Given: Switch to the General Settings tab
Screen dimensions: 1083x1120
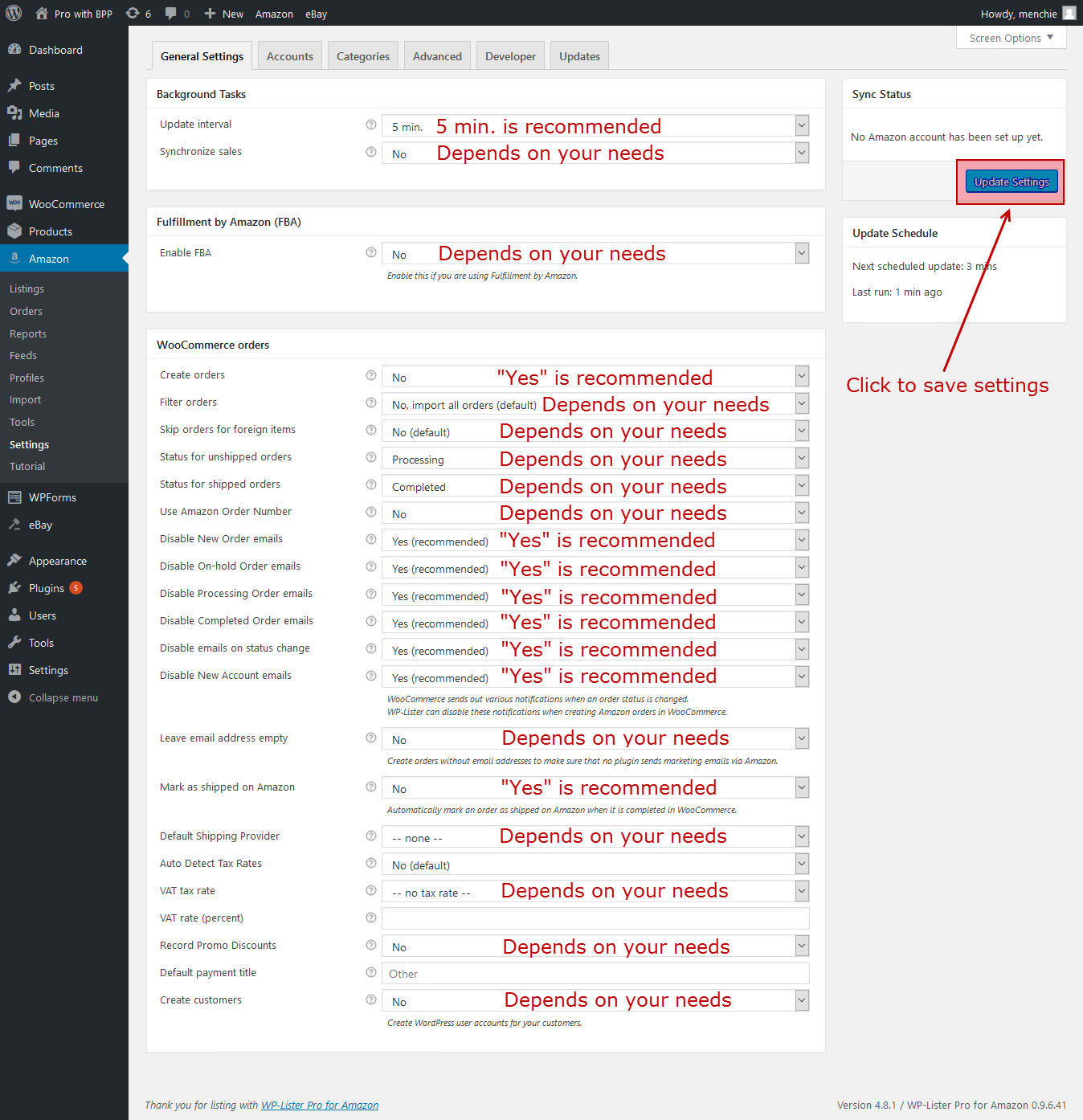Looking at the screenshot, I should pos(202,56).
